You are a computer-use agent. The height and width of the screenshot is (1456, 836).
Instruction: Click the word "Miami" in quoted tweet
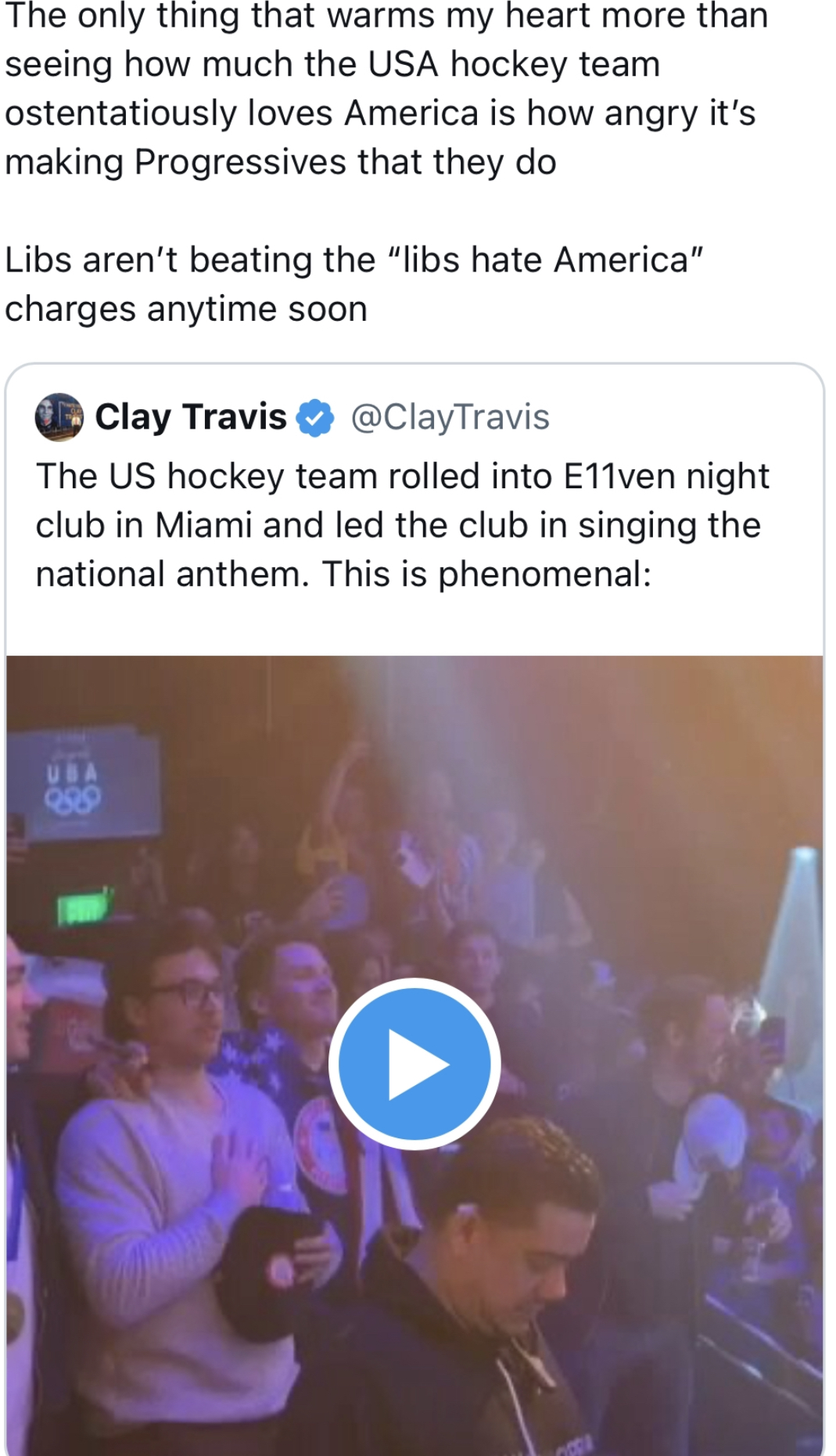coord(203,525)
